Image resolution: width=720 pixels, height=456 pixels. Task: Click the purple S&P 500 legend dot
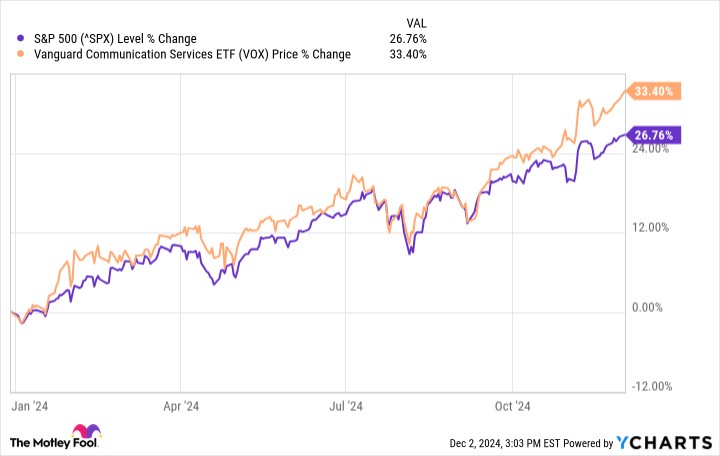pos(20,38)
